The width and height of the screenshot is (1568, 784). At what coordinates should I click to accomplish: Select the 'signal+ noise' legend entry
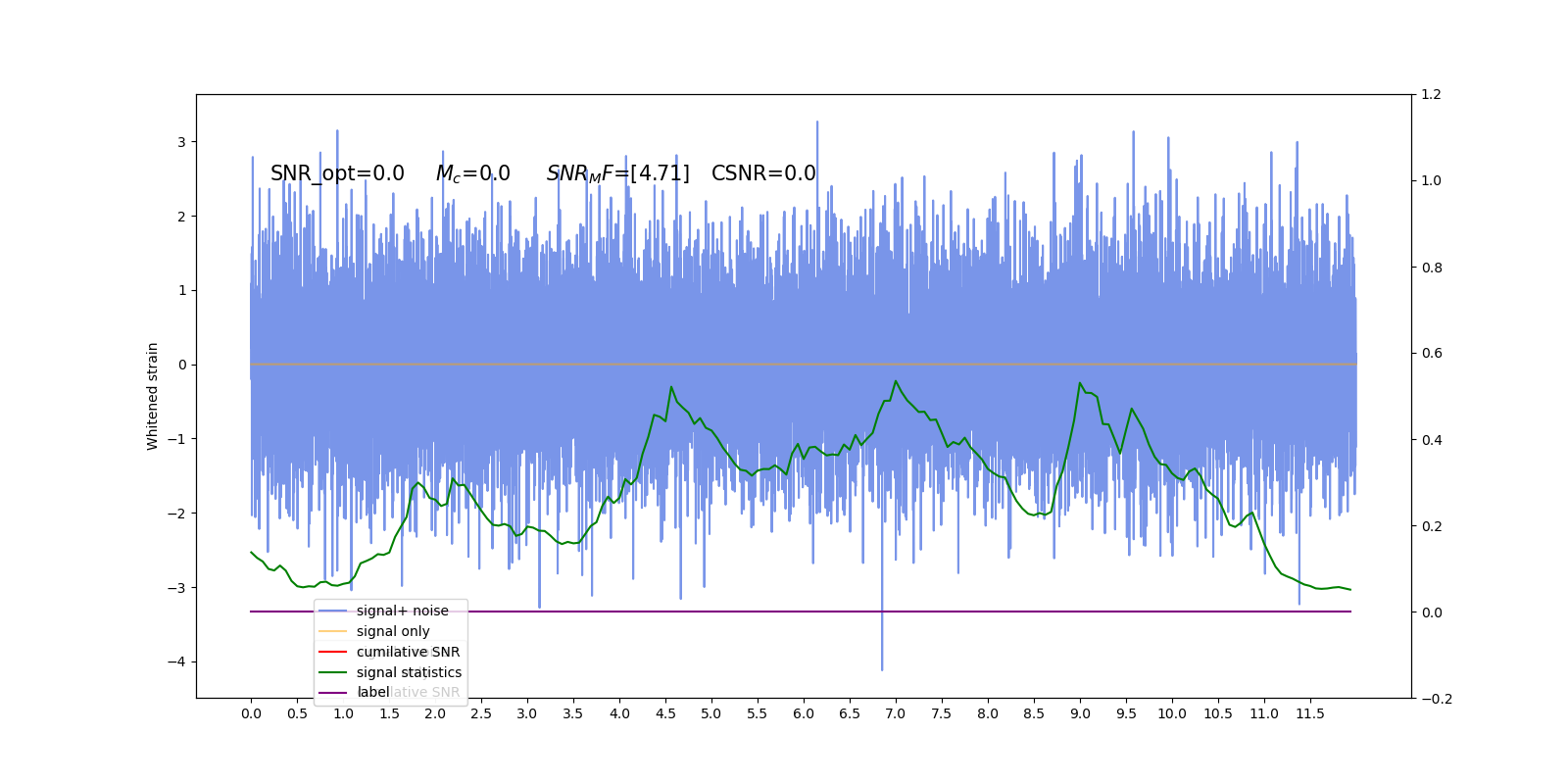click(403, 611)
